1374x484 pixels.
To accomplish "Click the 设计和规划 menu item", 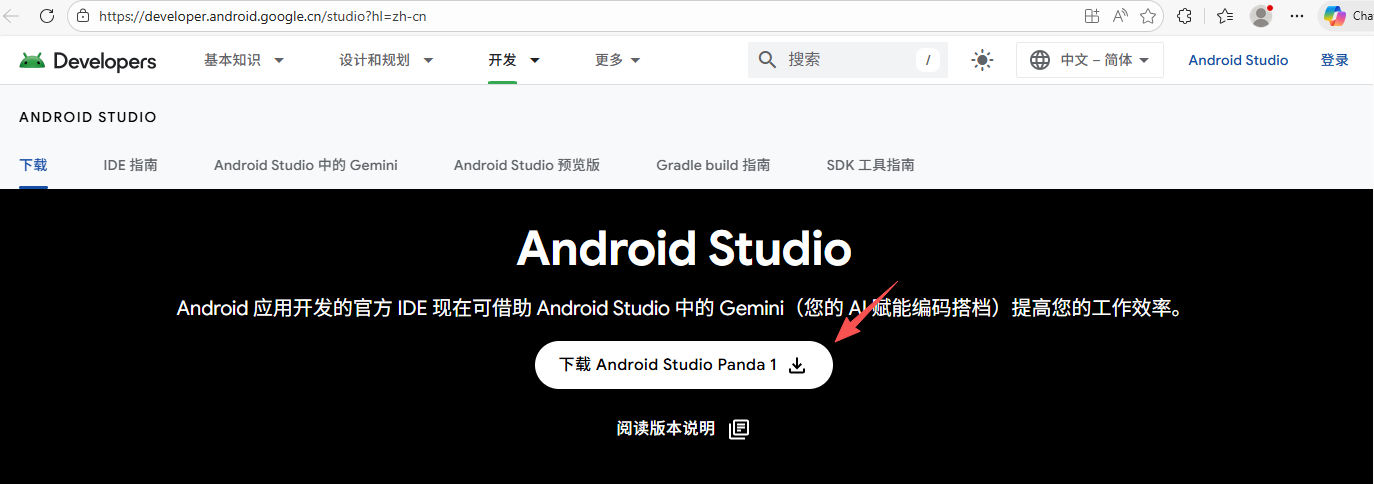I will point(374,60).
